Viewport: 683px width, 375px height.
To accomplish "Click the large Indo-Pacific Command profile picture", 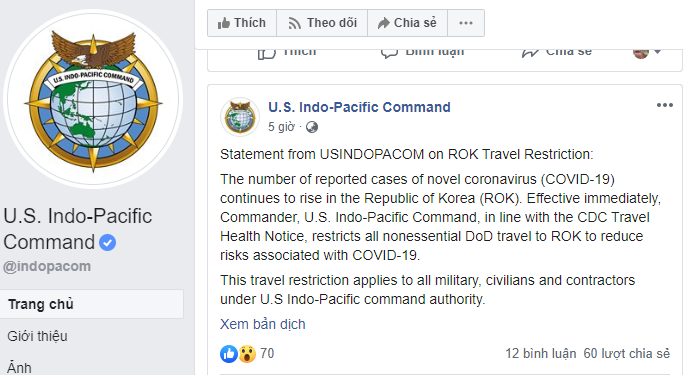I will 93,99.
